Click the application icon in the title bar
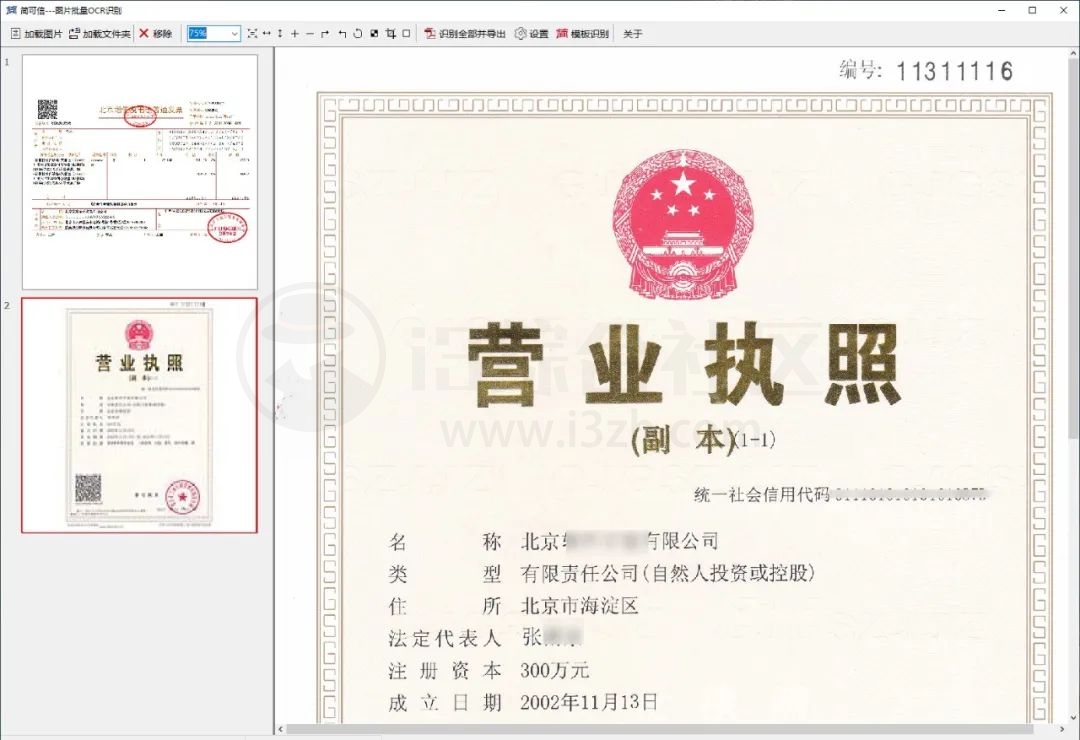Screen dimensions: 1080x740 point(10,10)
